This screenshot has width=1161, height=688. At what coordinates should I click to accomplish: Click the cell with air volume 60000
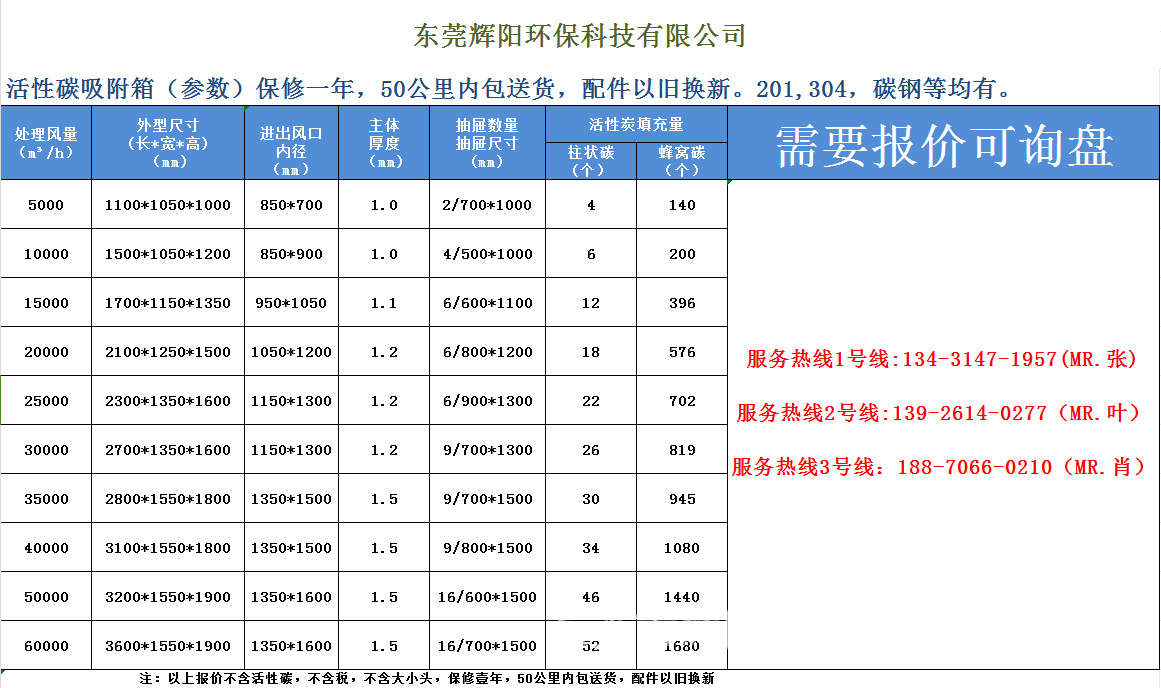(x=46, y=646)
